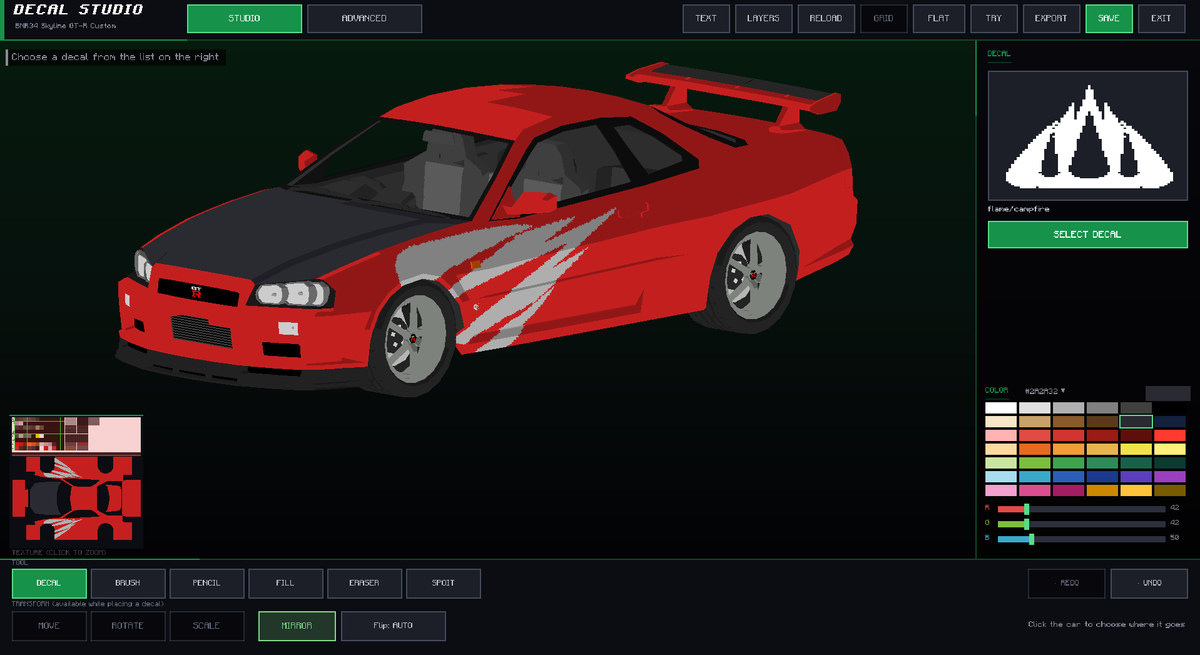Image resolution: width=1200 pixels, height=655 pixels.
Task: Click the car texture map thumbnail to zoom
Action: (76, 501)
